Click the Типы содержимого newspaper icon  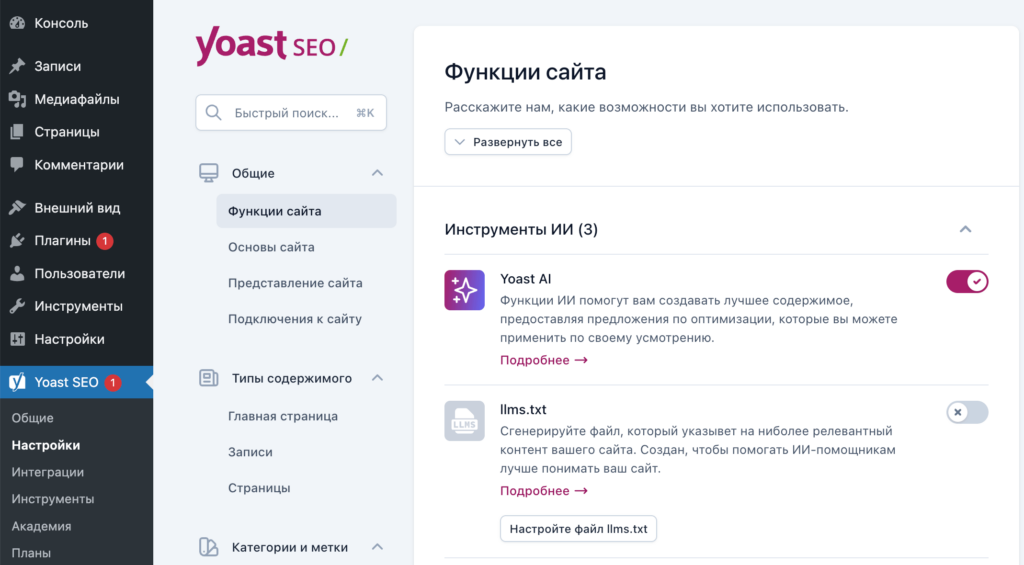(208, 378)
